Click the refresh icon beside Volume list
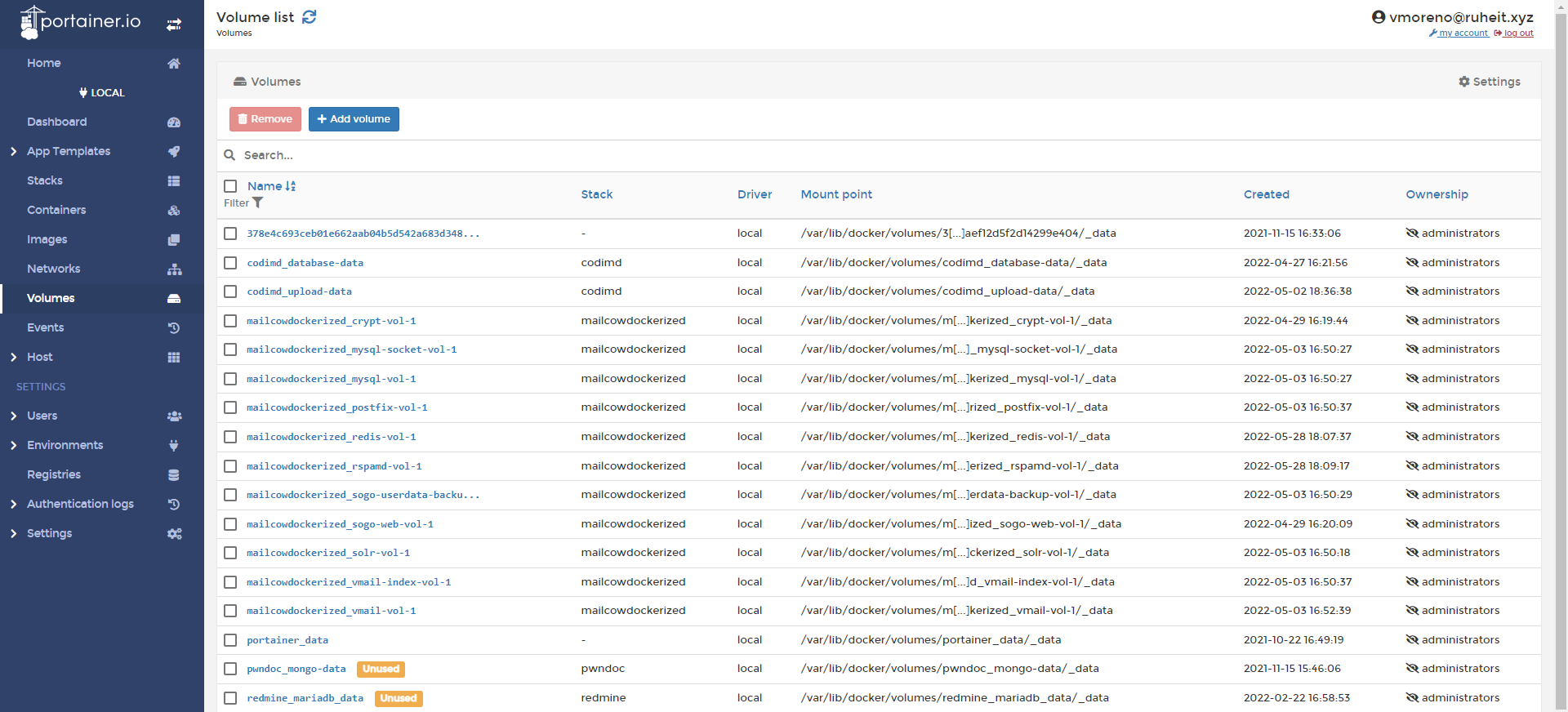 (309, 17)
